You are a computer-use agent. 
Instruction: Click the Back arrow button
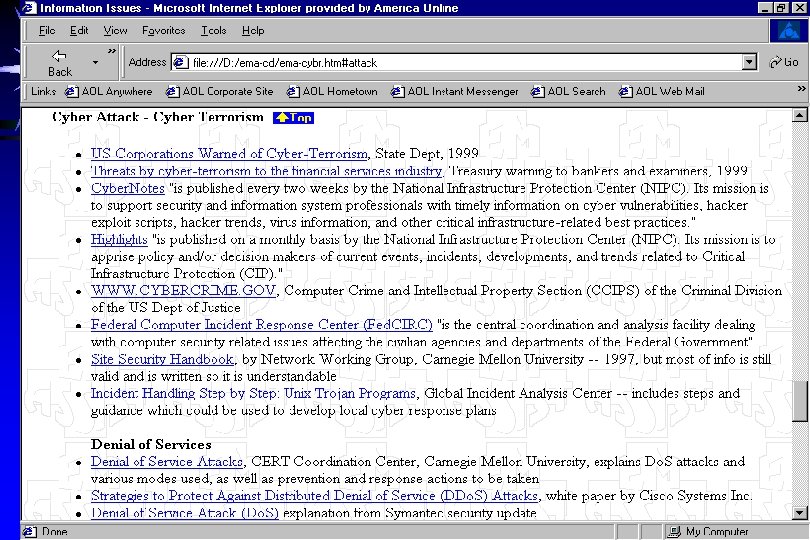[59, 63]
